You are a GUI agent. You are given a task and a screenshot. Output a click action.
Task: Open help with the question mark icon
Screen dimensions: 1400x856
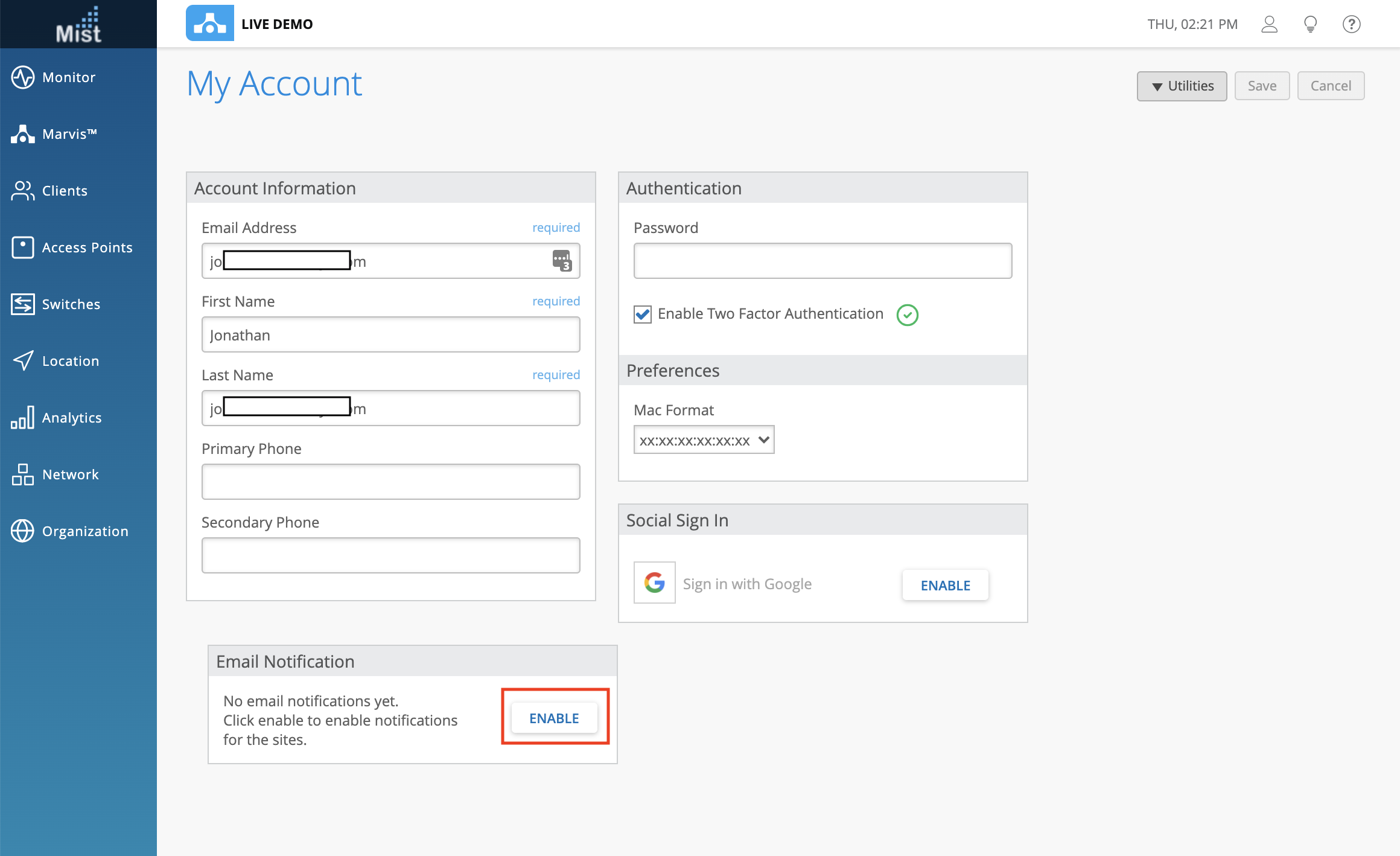[x=1352, y=24]
